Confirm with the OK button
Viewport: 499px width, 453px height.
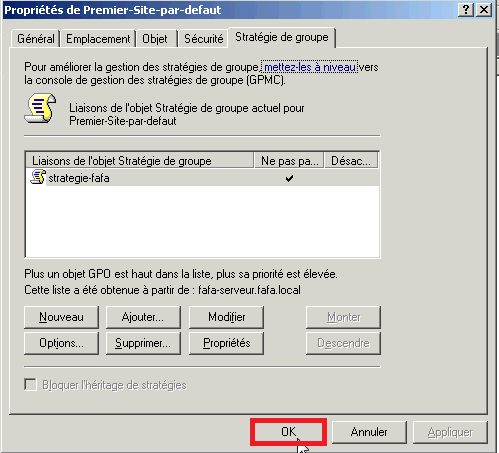[x=288, y=432]
